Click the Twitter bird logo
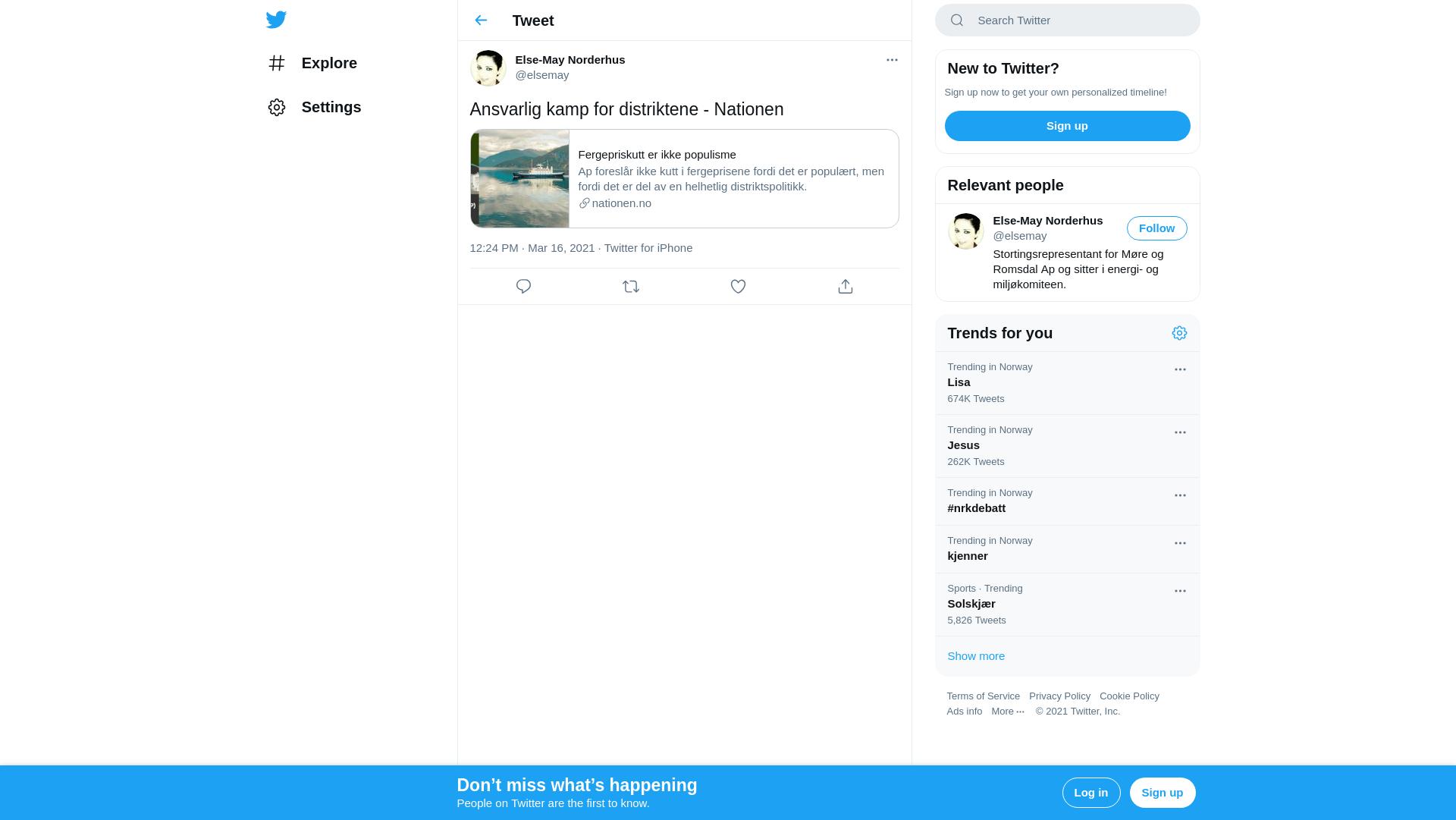This screenshot has width=1456, height=820. (276, 20)
